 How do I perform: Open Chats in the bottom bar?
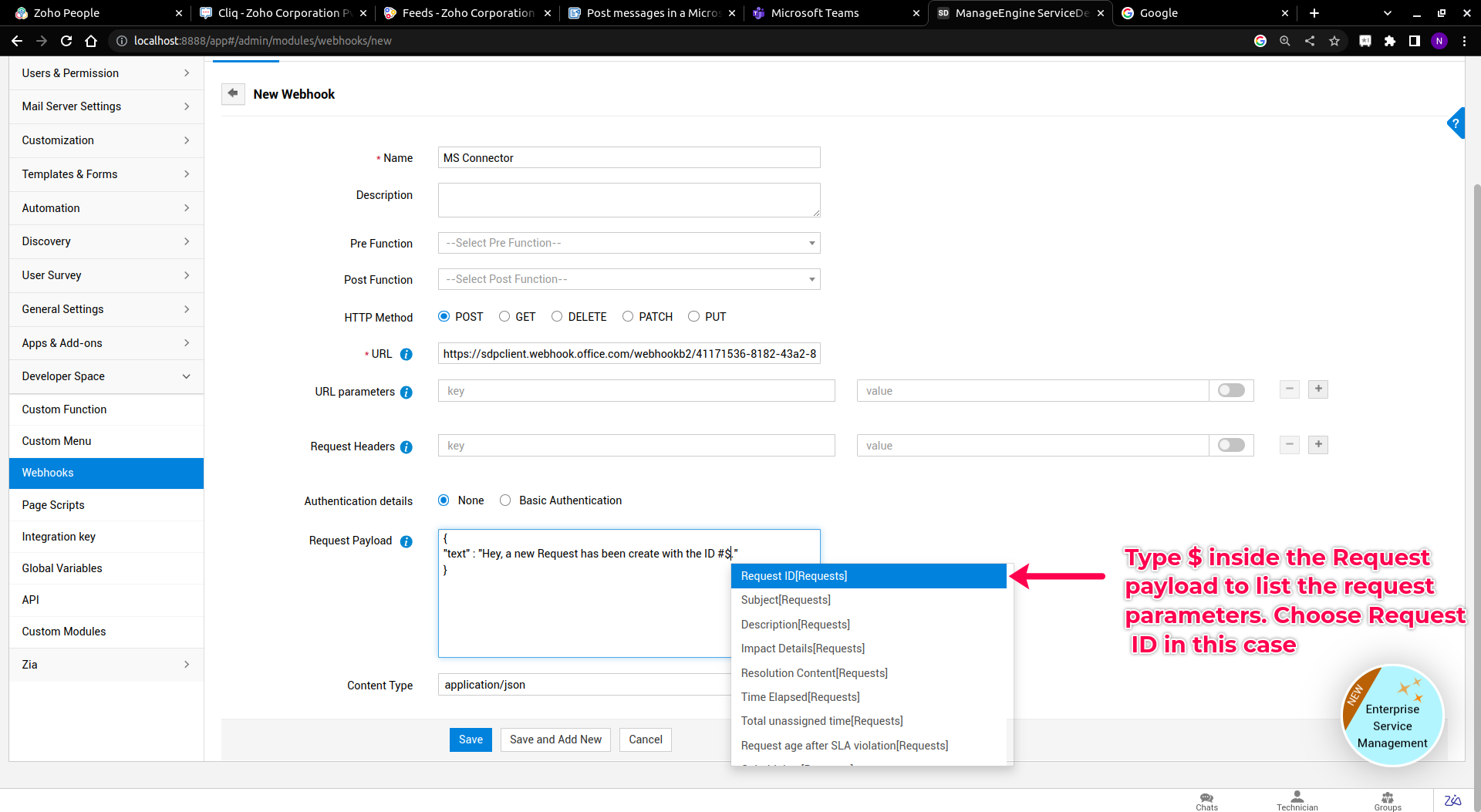coord(1206,801)
